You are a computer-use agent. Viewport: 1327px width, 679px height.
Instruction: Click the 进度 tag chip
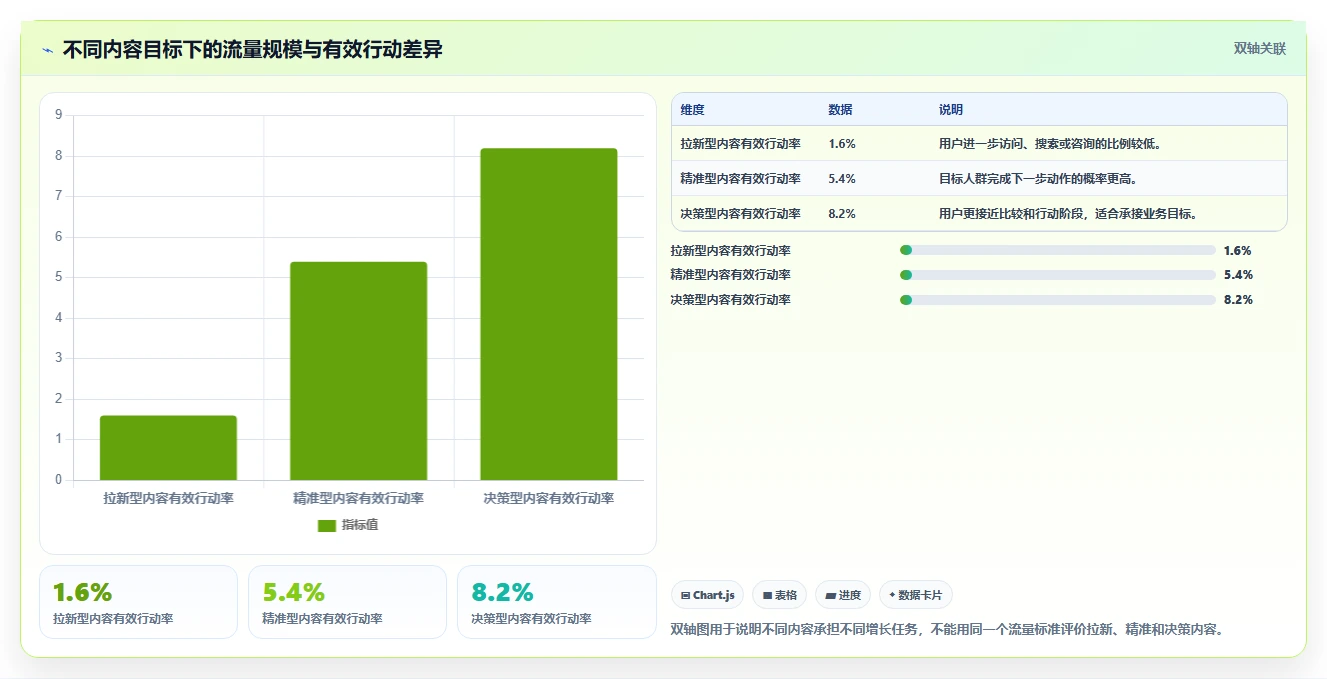843,595
